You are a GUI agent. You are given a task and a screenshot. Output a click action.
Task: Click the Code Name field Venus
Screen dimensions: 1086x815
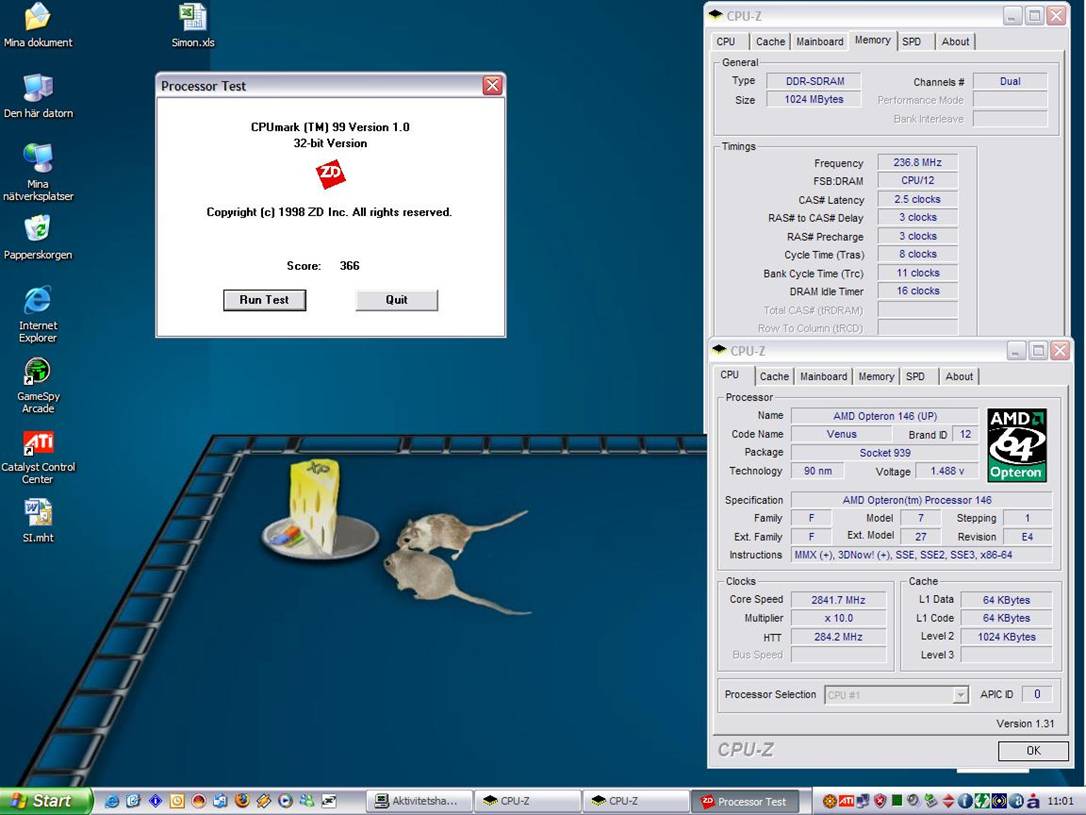tap(841, 434)
